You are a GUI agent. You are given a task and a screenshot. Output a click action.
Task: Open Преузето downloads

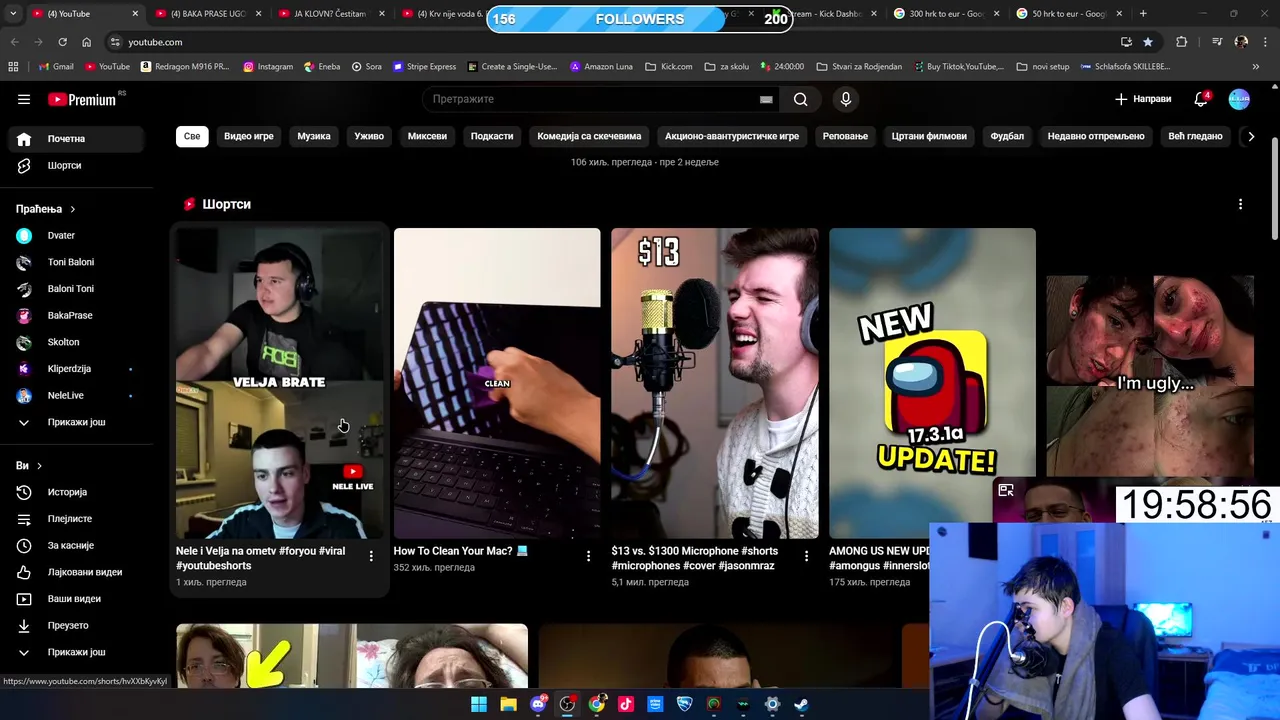pos(78,625)
